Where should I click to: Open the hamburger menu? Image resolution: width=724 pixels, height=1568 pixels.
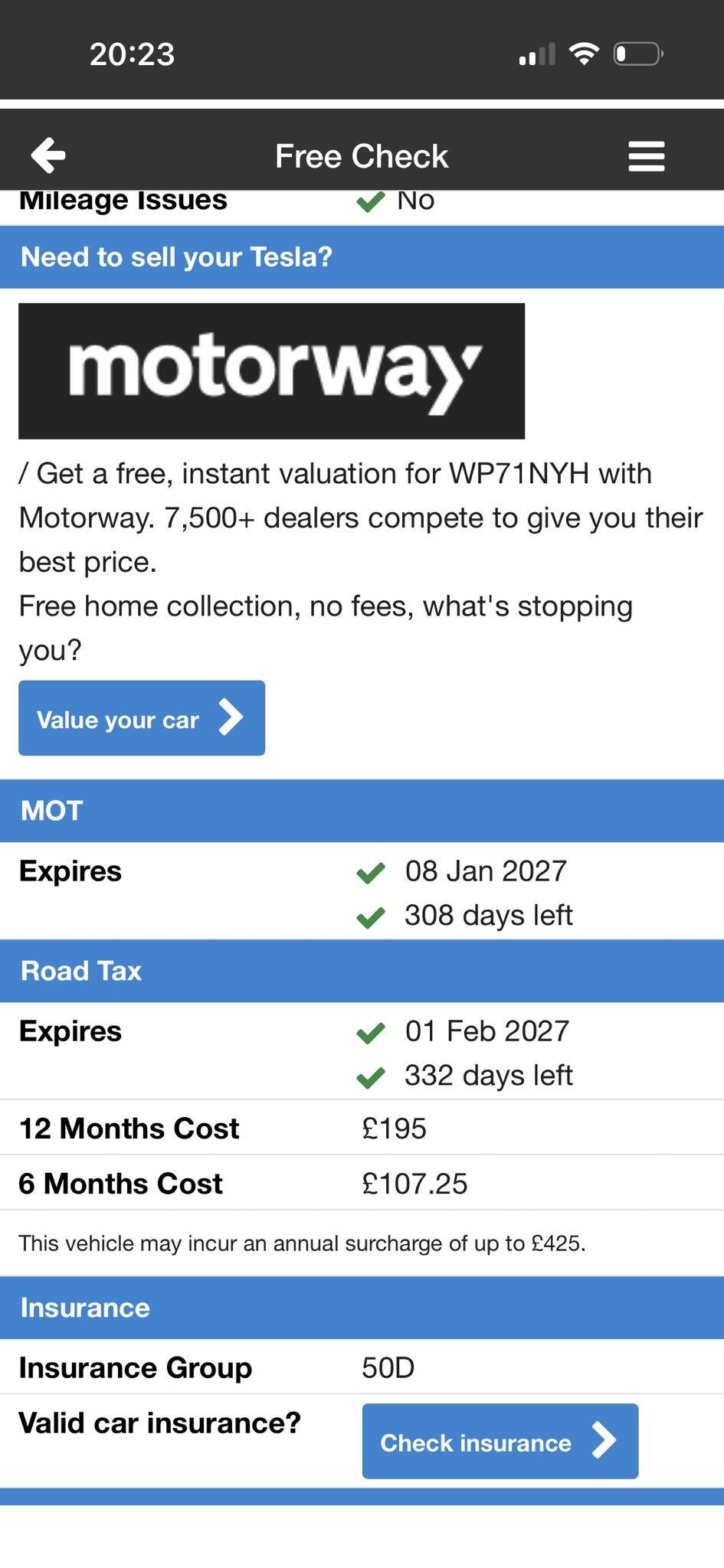click(x=646, y=156)
